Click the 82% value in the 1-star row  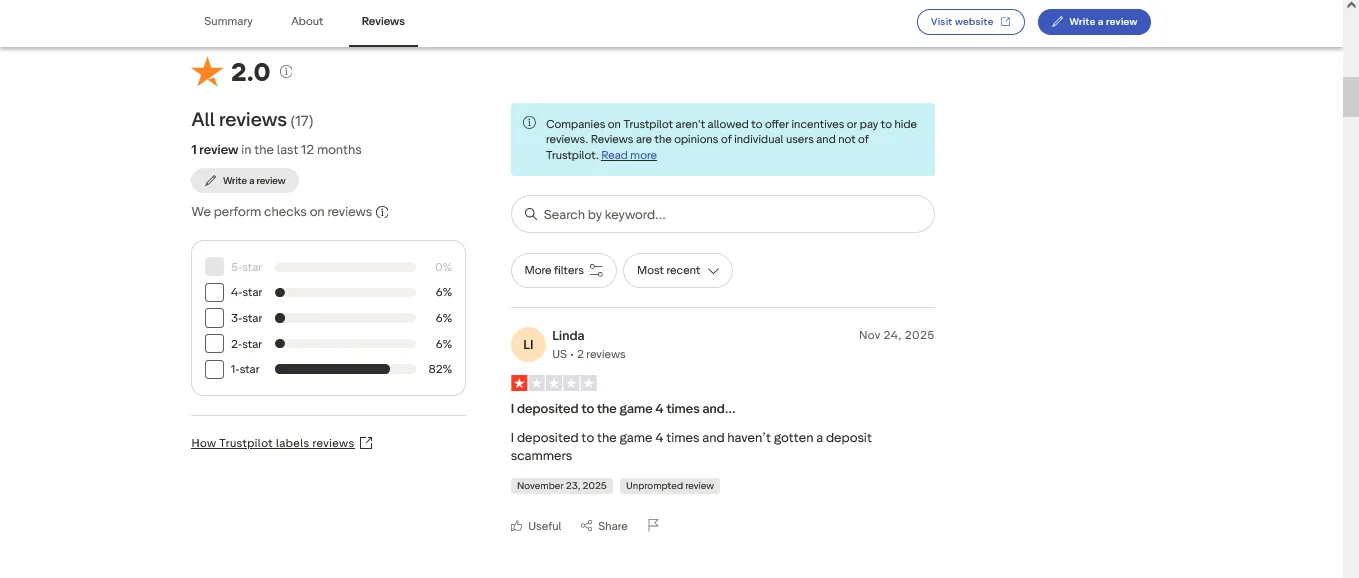click(x=440, y=369)
